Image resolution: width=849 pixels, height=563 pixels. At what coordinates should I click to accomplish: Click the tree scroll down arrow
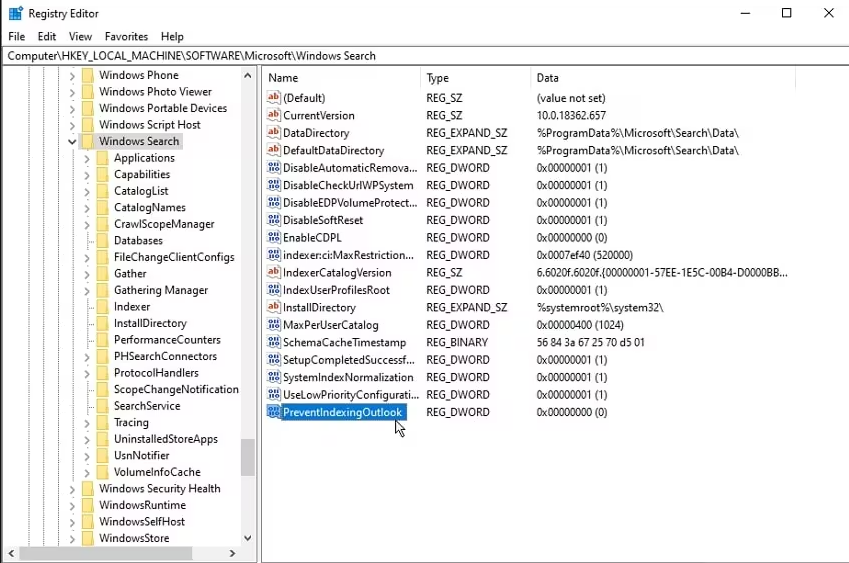click(x=247, y=538)
